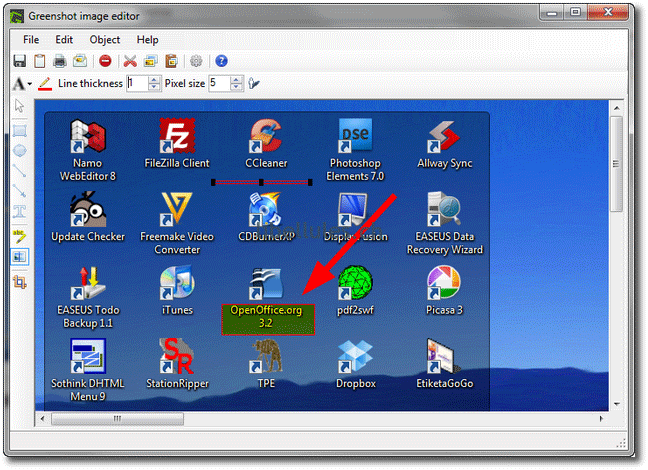Screen dimensions: 648x470
Task: Print the screenshot using the printer icon
Action: pos(60,61)
